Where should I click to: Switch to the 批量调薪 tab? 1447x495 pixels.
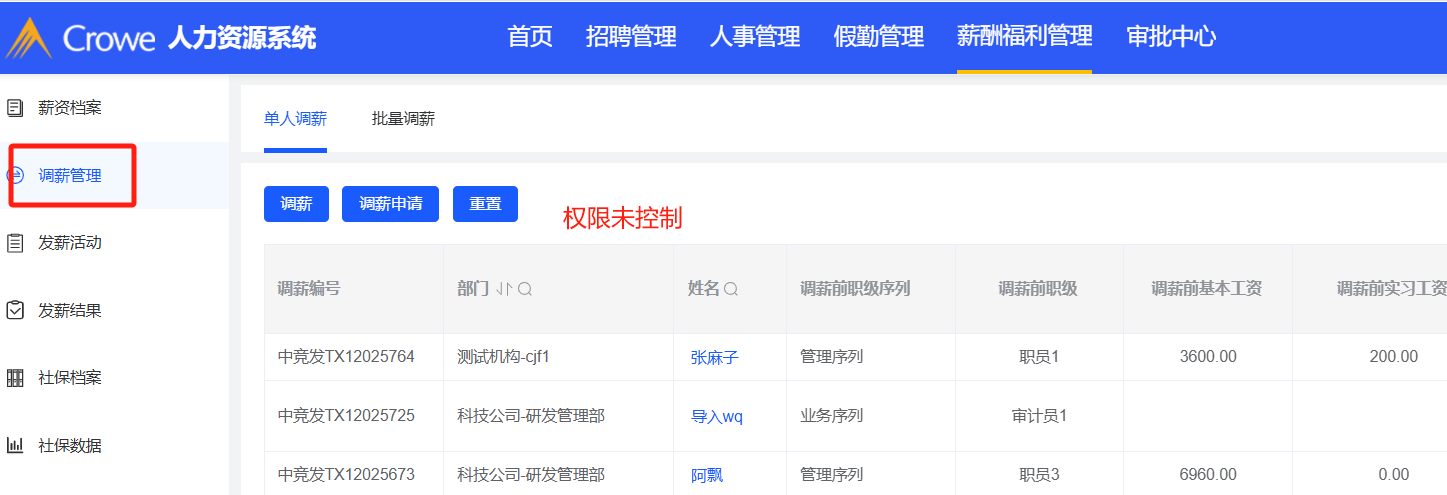pos(403,119)
